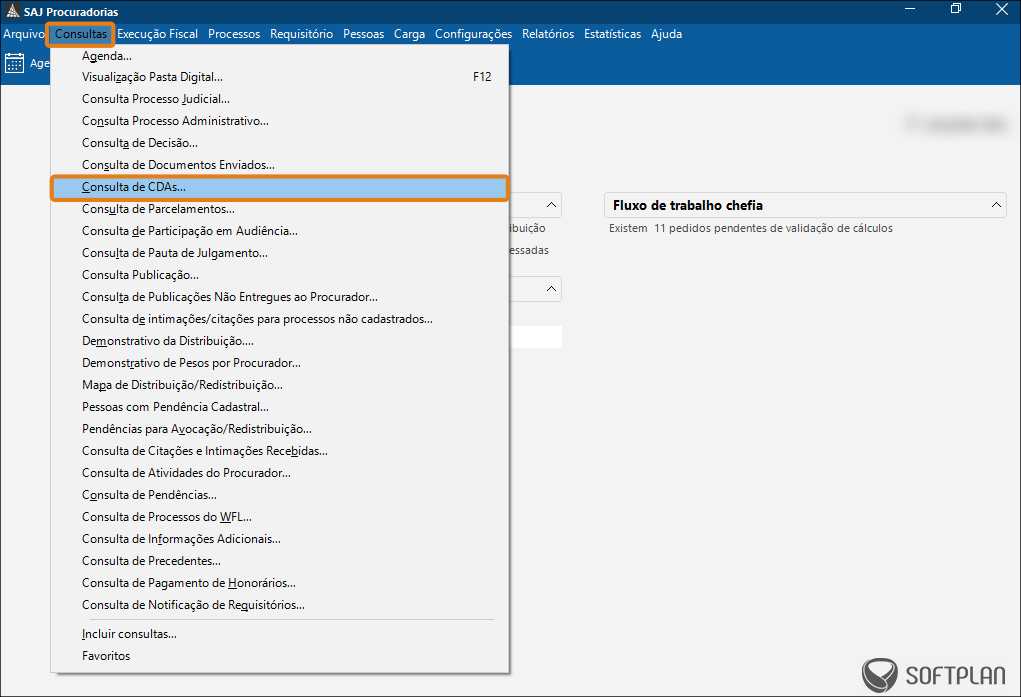This screenshot has height=697, width=1021.
Task: Select Consulta de Pagamento de Honorários...
Action: tap(280, 583)
